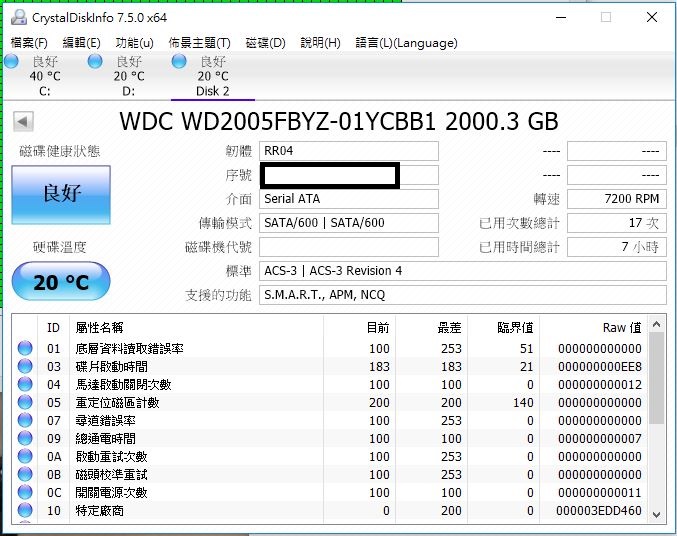Select the 底層資料讀取錯誤率 attribute row

(x=331, y=348)
